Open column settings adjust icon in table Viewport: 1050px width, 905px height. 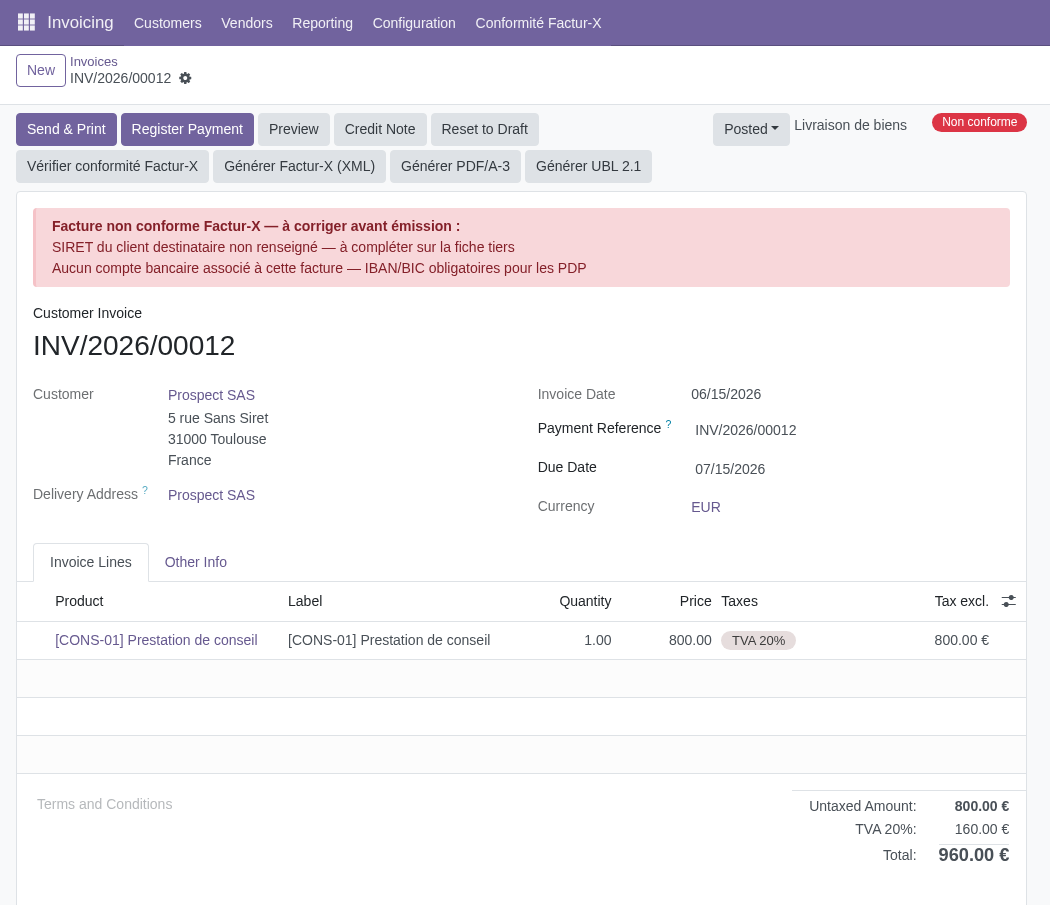[x=1008, y=602]
